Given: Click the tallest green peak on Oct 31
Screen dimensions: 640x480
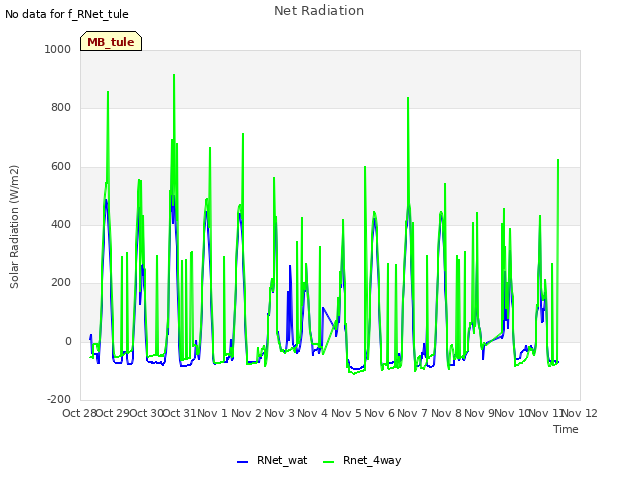Looking at the screenshot, I should [x=174, y=75].
